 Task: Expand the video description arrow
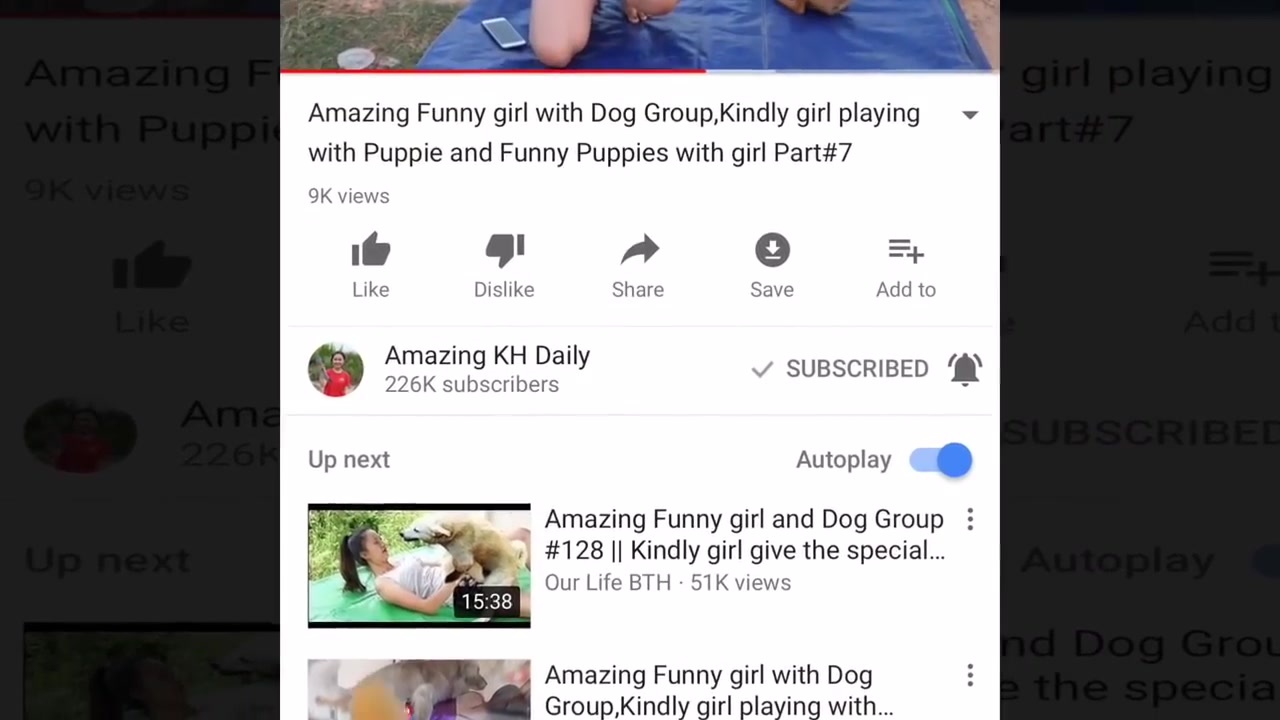970,115
